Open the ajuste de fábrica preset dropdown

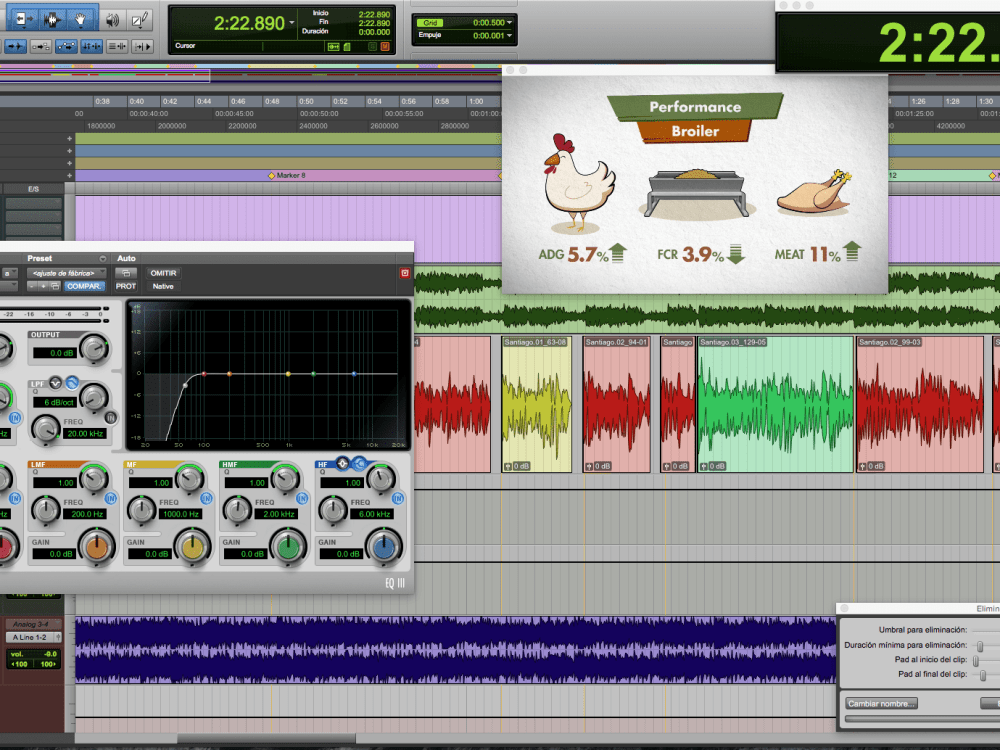(x=66, y=273)
